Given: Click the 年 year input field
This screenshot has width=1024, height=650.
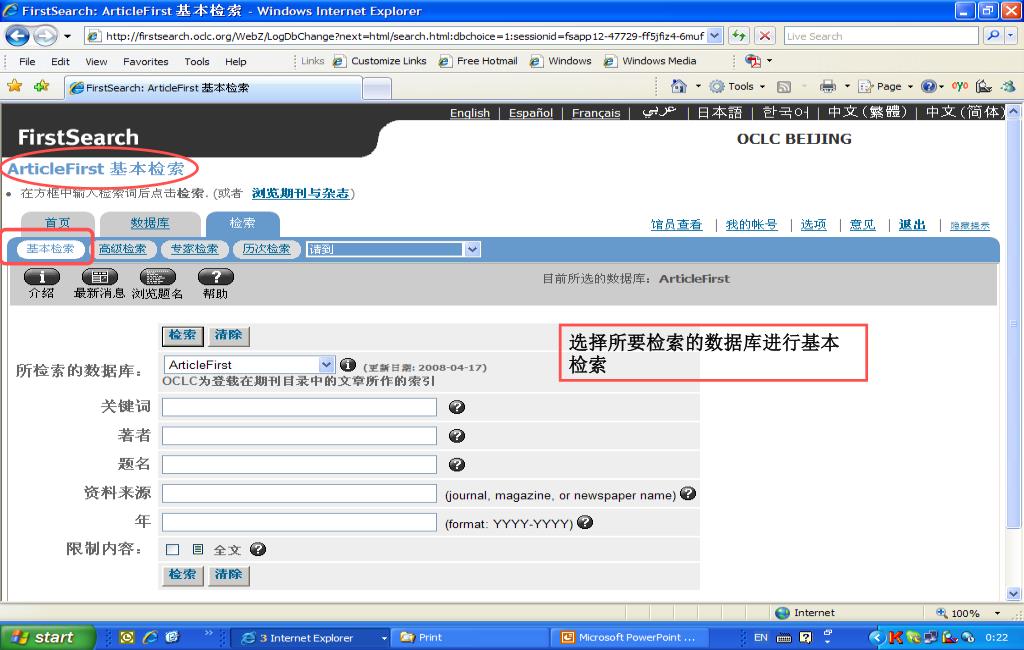Looking at the screenshot, I should (x=299, y=522).
